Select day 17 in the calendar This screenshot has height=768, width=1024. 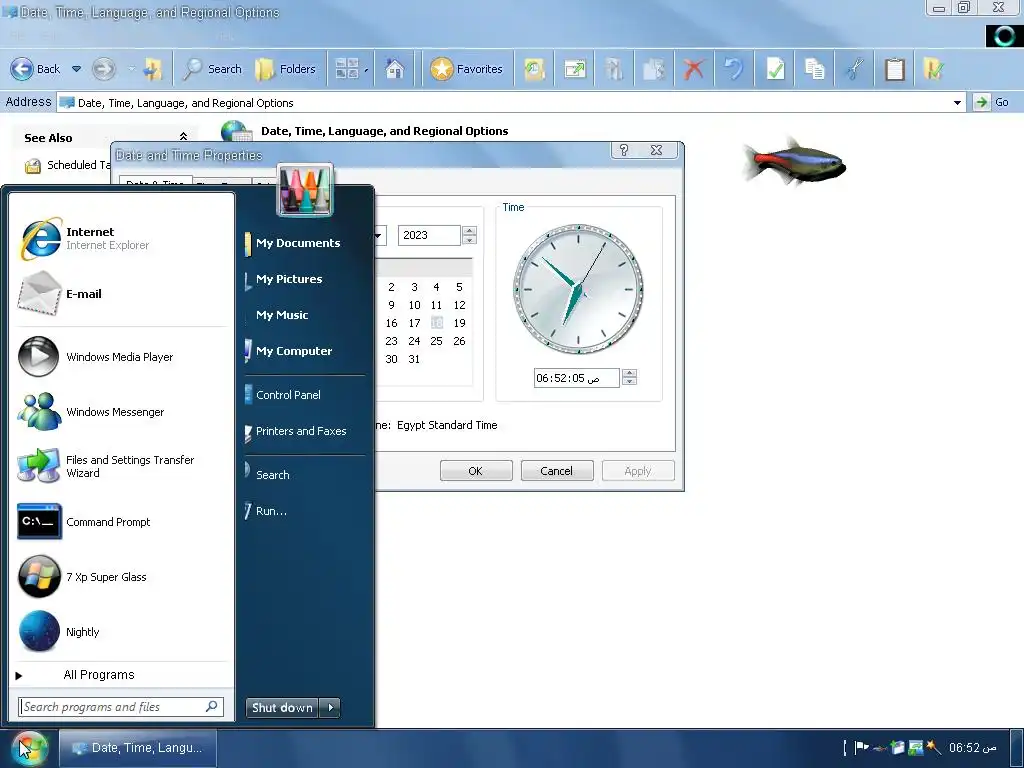(x=414, y=323)
